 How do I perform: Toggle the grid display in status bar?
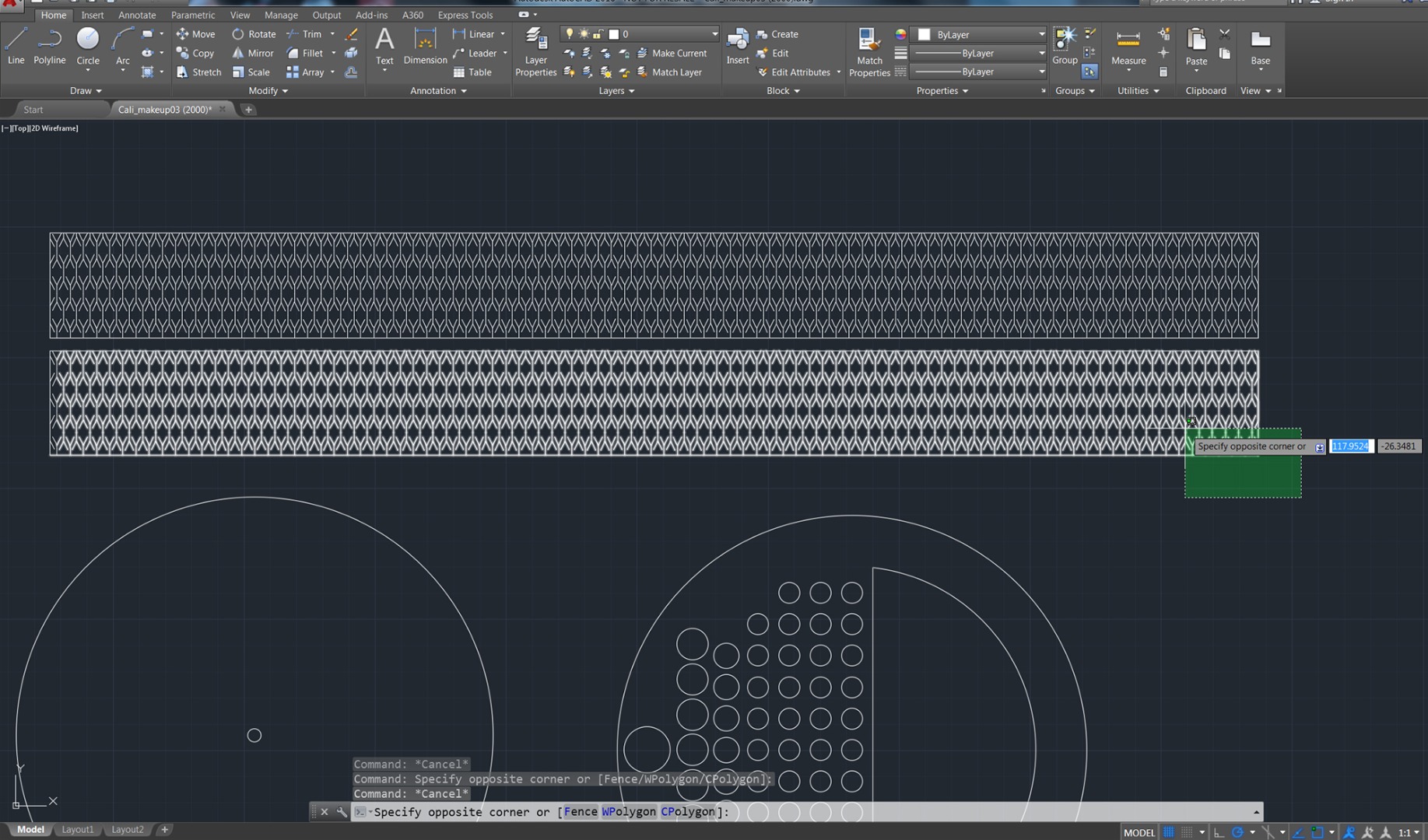tap(1169, 832)
